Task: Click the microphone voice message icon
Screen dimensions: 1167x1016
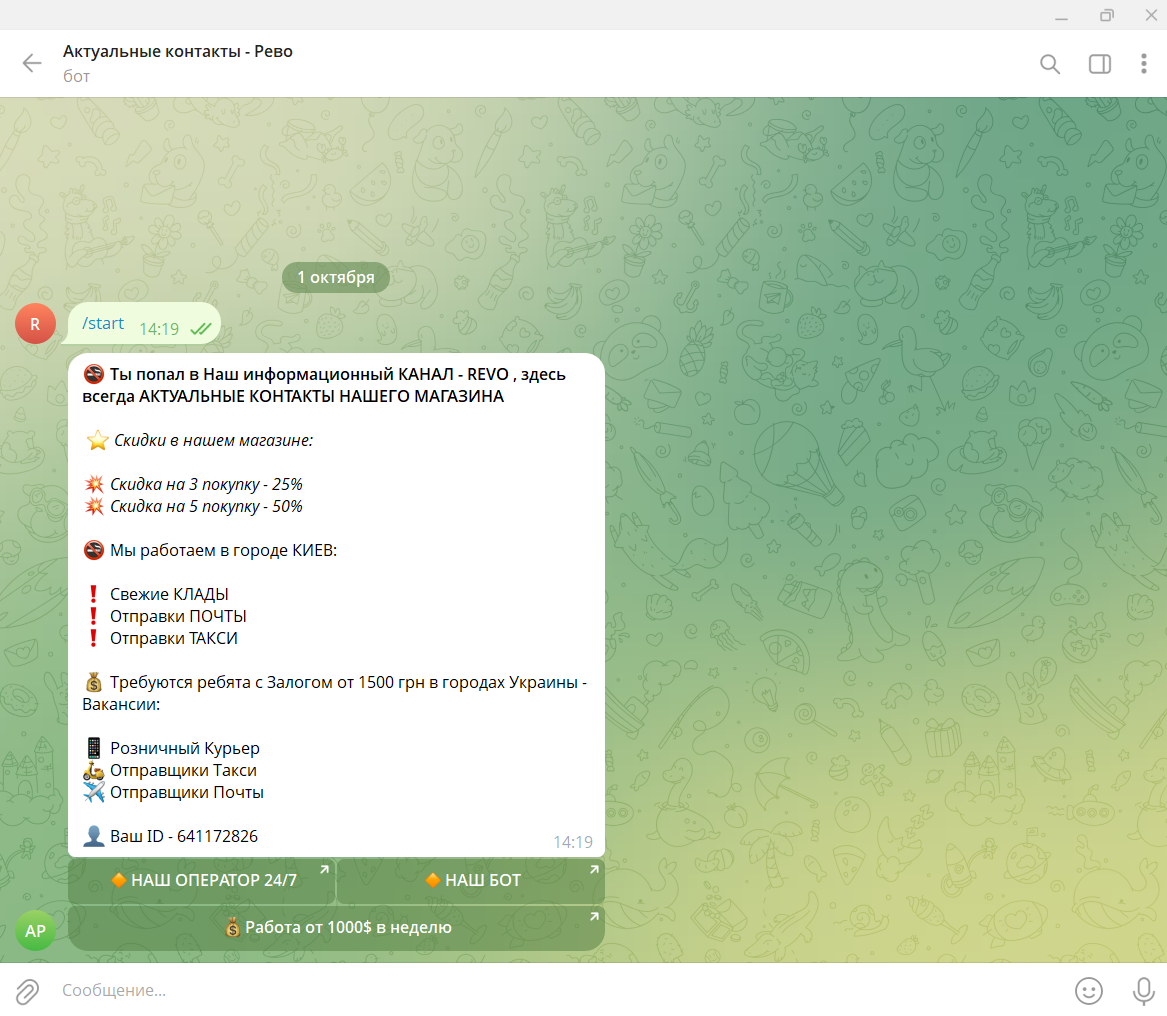Action: pos(1143,991)
